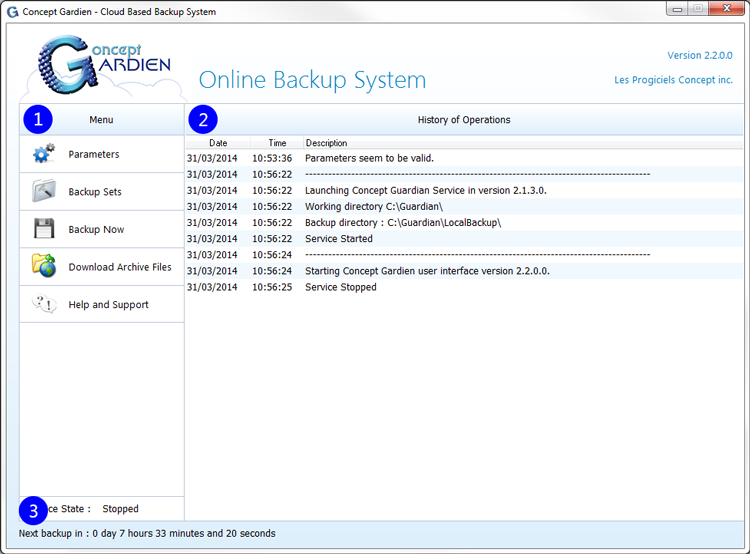
Task: Click the blue number 2 marker
Action: point(203,120)
